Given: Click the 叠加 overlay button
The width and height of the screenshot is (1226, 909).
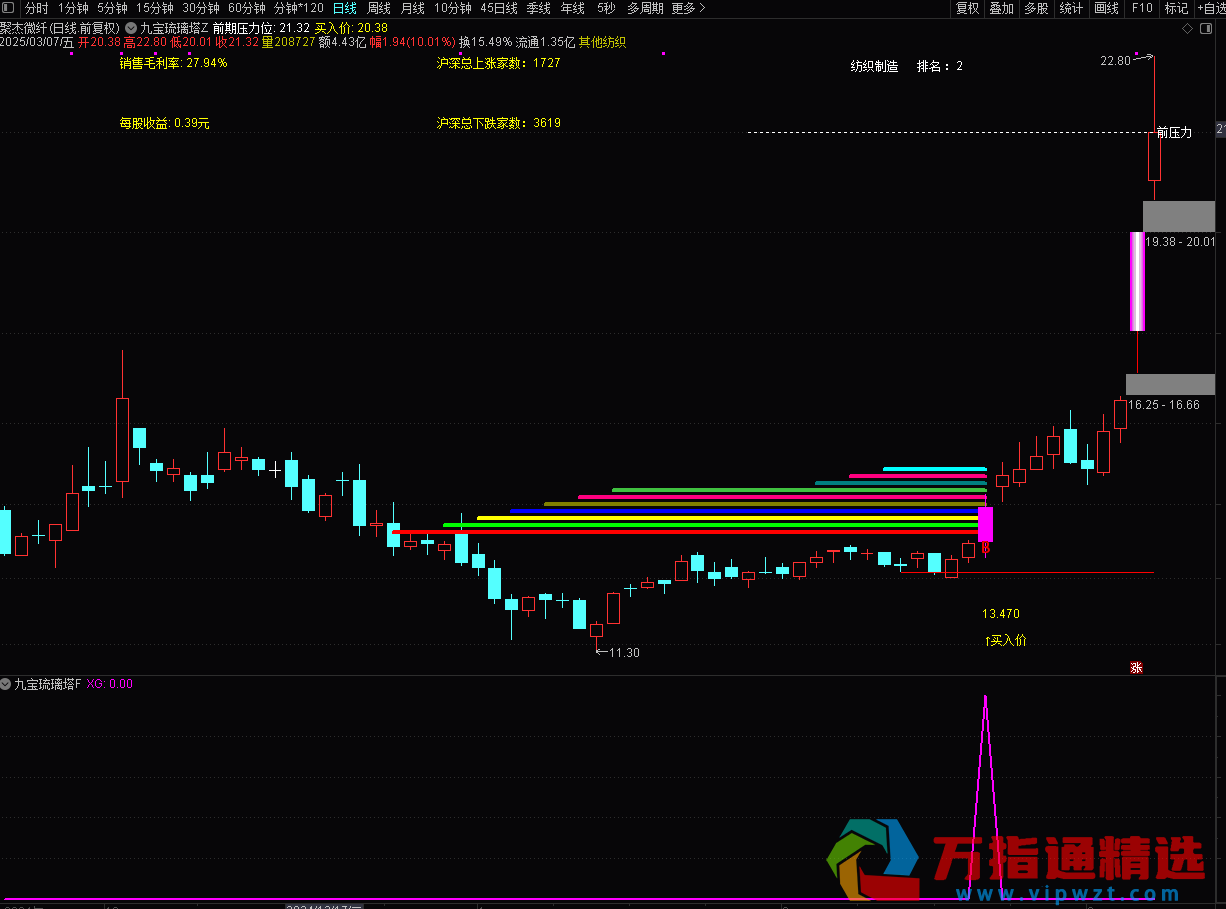Looking at the screenshot, I should pyautogui.click(x=1001, y=8).
